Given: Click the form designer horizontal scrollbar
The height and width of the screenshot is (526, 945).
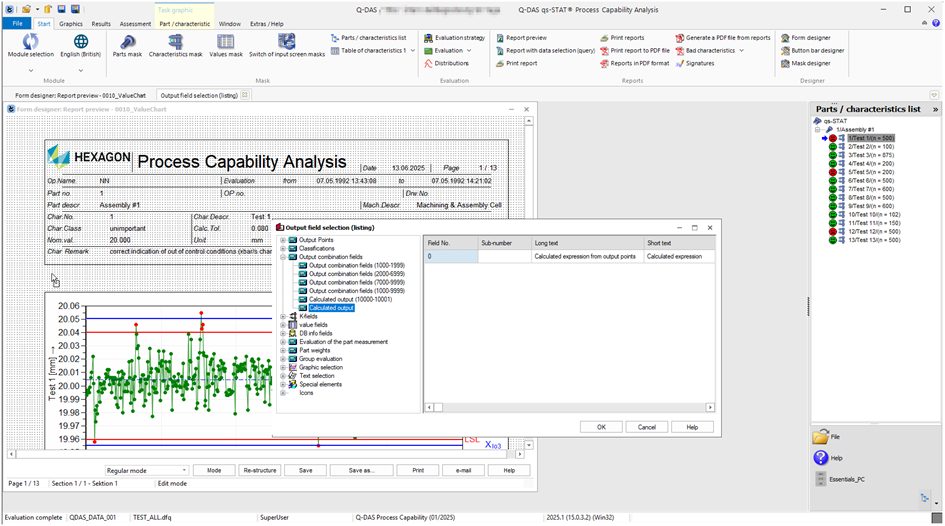Looking at the screenshot, I should [x=265, y=454].
